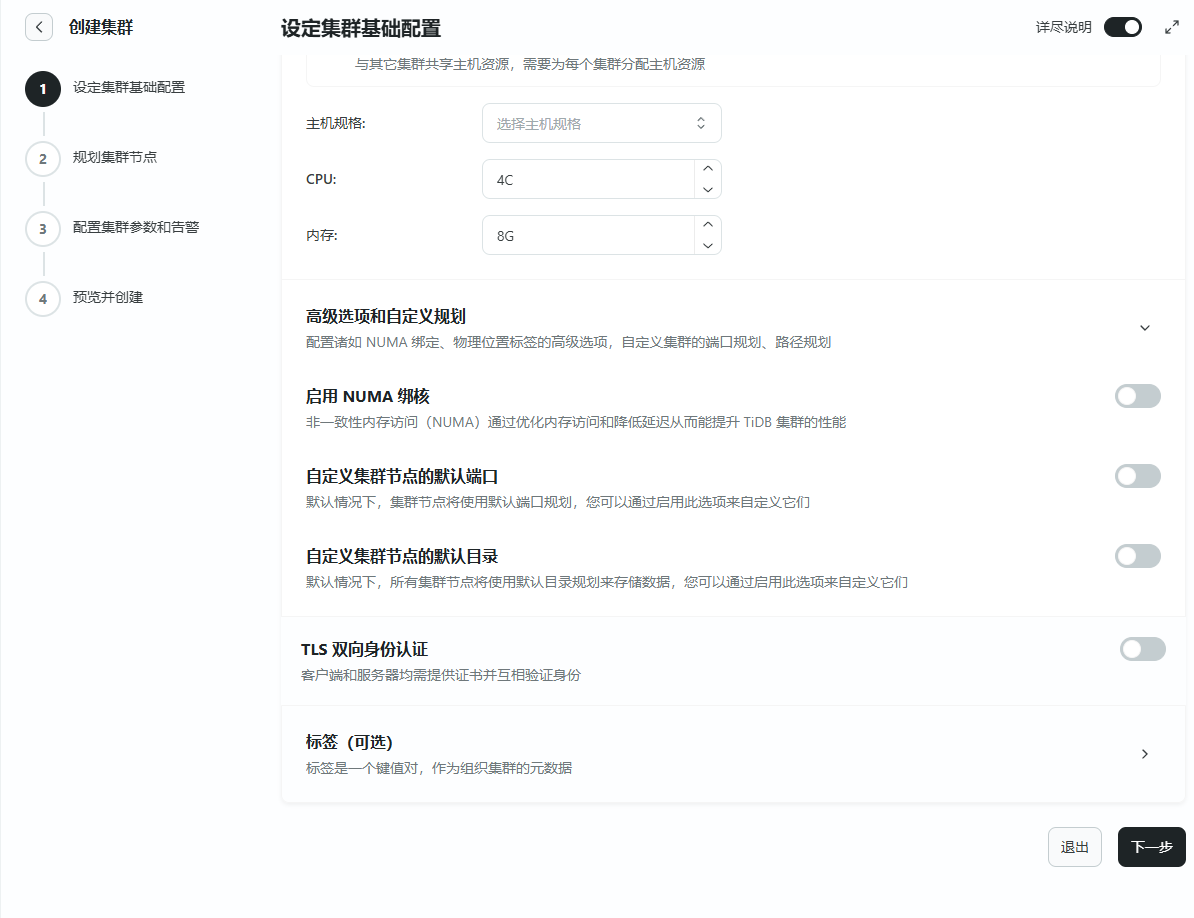This screenshot has width=1194, height=918.
Task: Disable the 详尽说明 toggle
Action: click(1122, 27)
